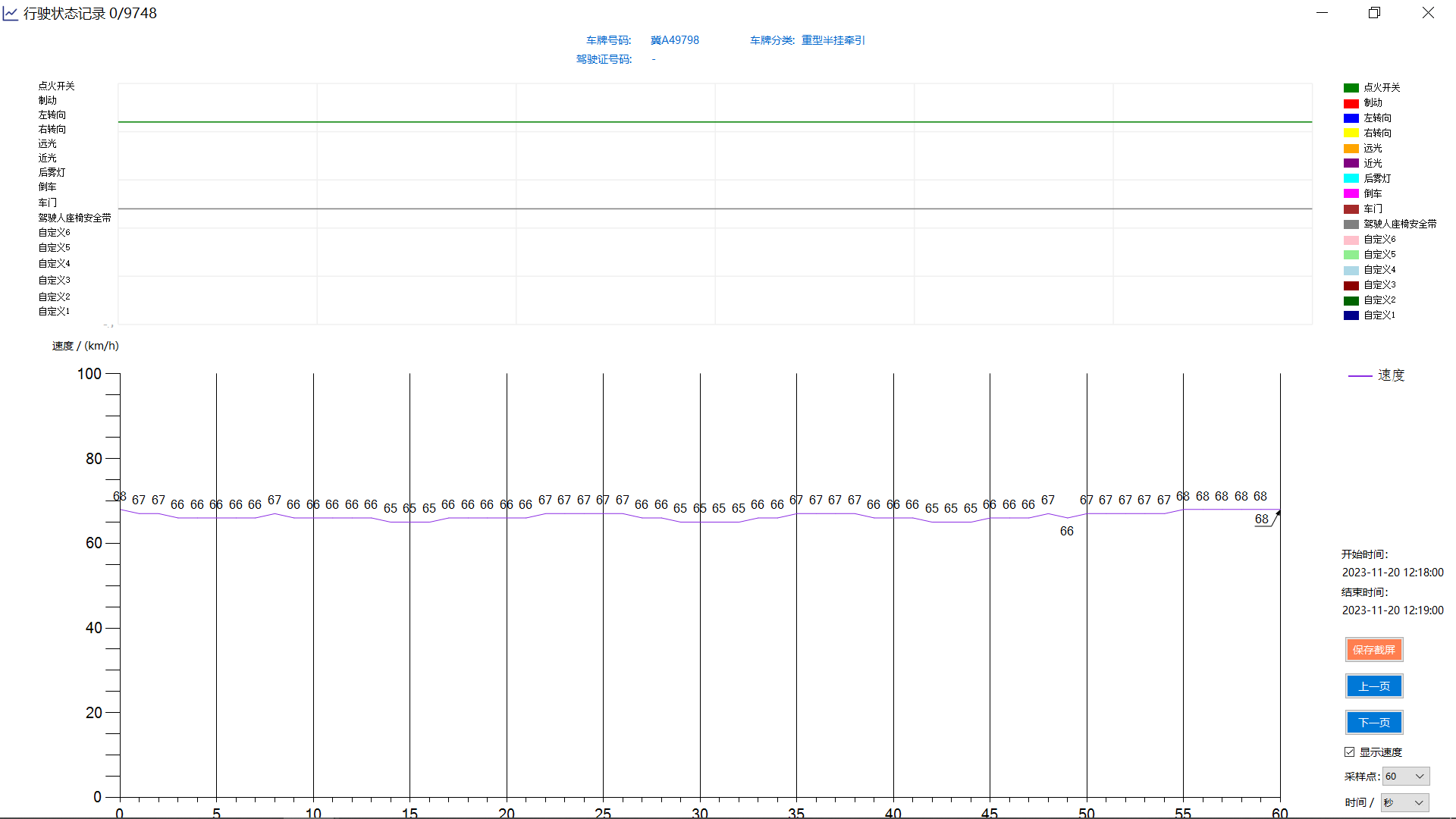Click the chart icon in title bar
Viewport: 1456px width, 819px height.
tap(10, 14)
